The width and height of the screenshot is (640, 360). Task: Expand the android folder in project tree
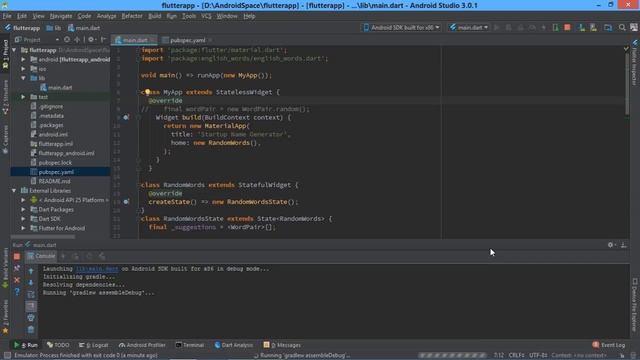[23, 60]
